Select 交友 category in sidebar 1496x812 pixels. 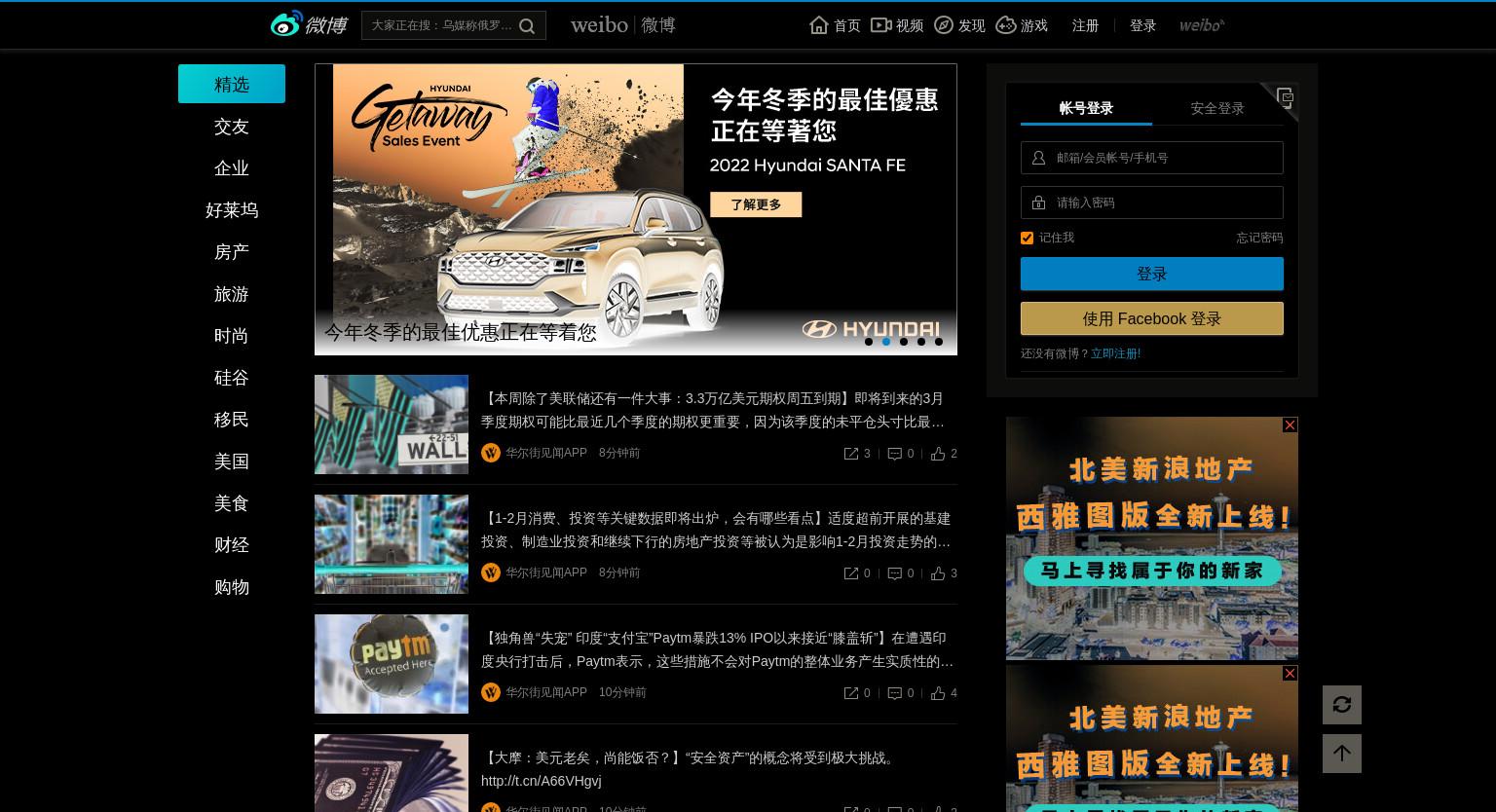(x=232, y=127)
